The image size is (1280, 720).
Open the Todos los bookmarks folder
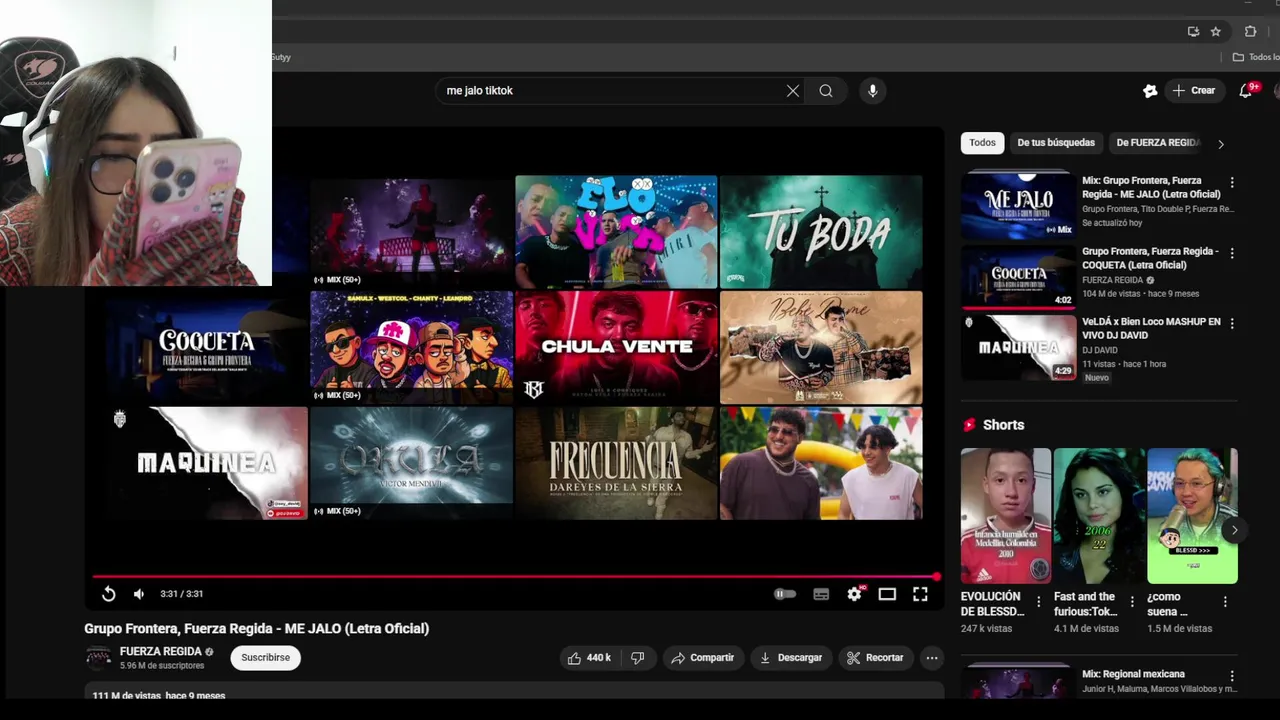coord(1257,57)
